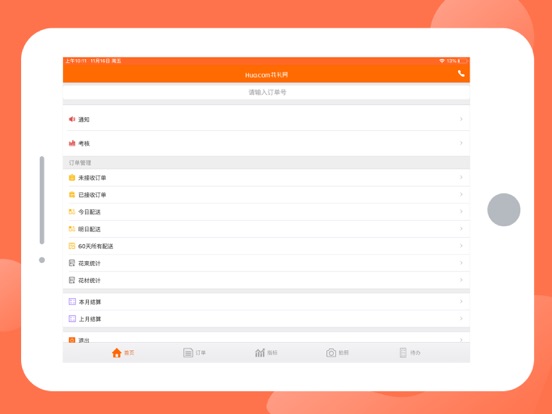Open 花材统计 via its right chevron
Screen dimensions: 552x414
pos(461,280)
